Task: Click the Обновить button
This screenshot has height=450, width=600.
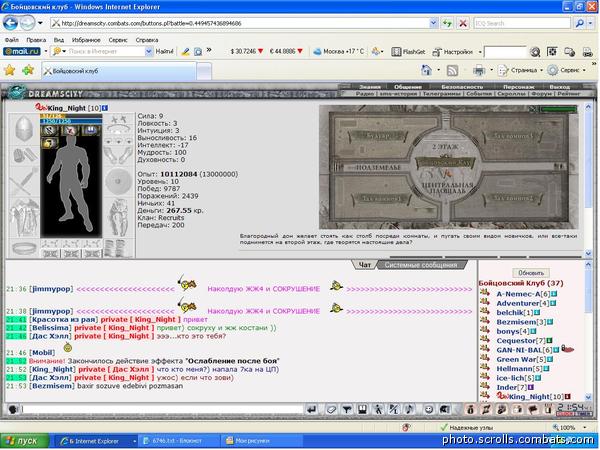Action: coord(531,273)
